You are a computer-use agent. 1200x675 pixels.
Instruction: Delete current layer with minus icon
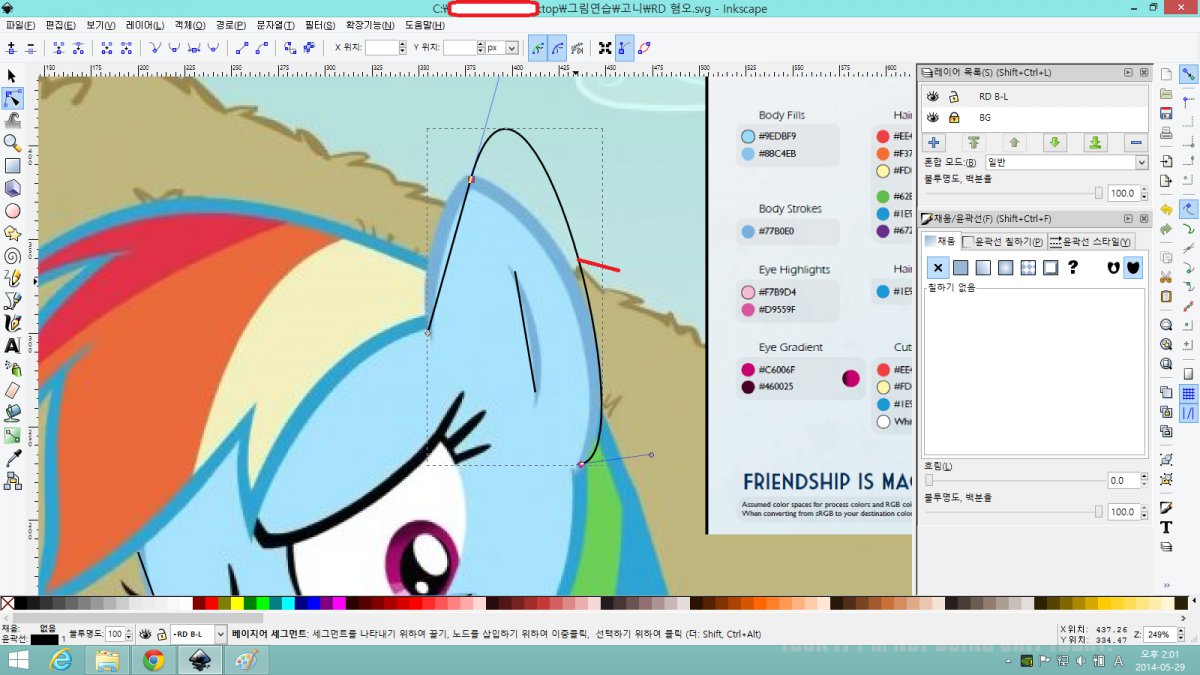click(x=1135, y=142)
